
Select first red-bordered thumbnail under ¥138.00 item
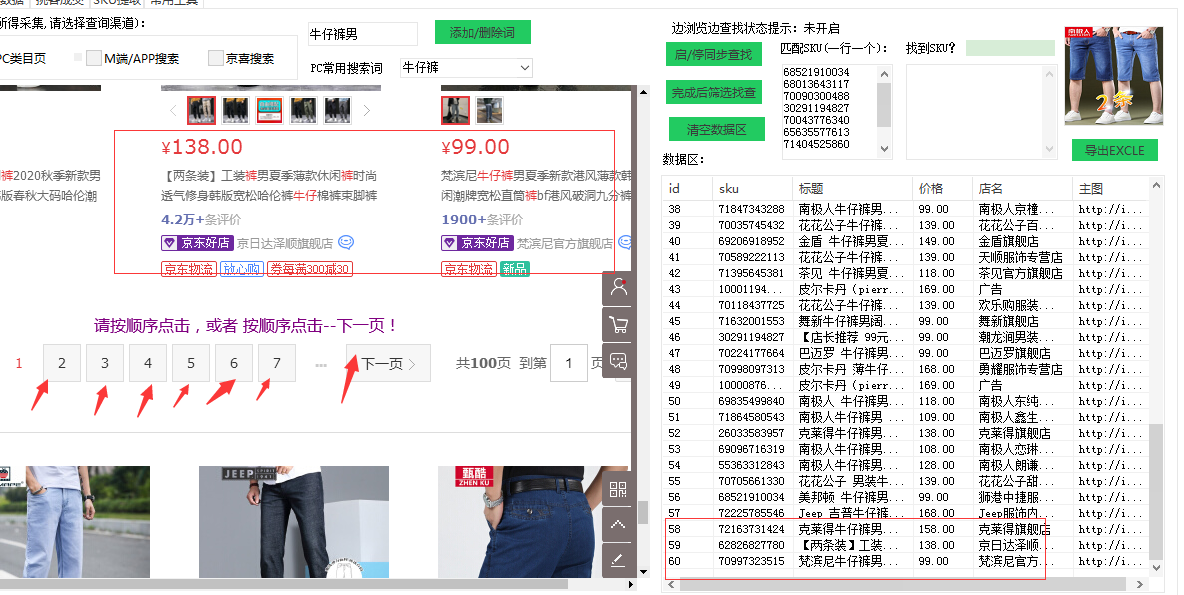(201, 110)
